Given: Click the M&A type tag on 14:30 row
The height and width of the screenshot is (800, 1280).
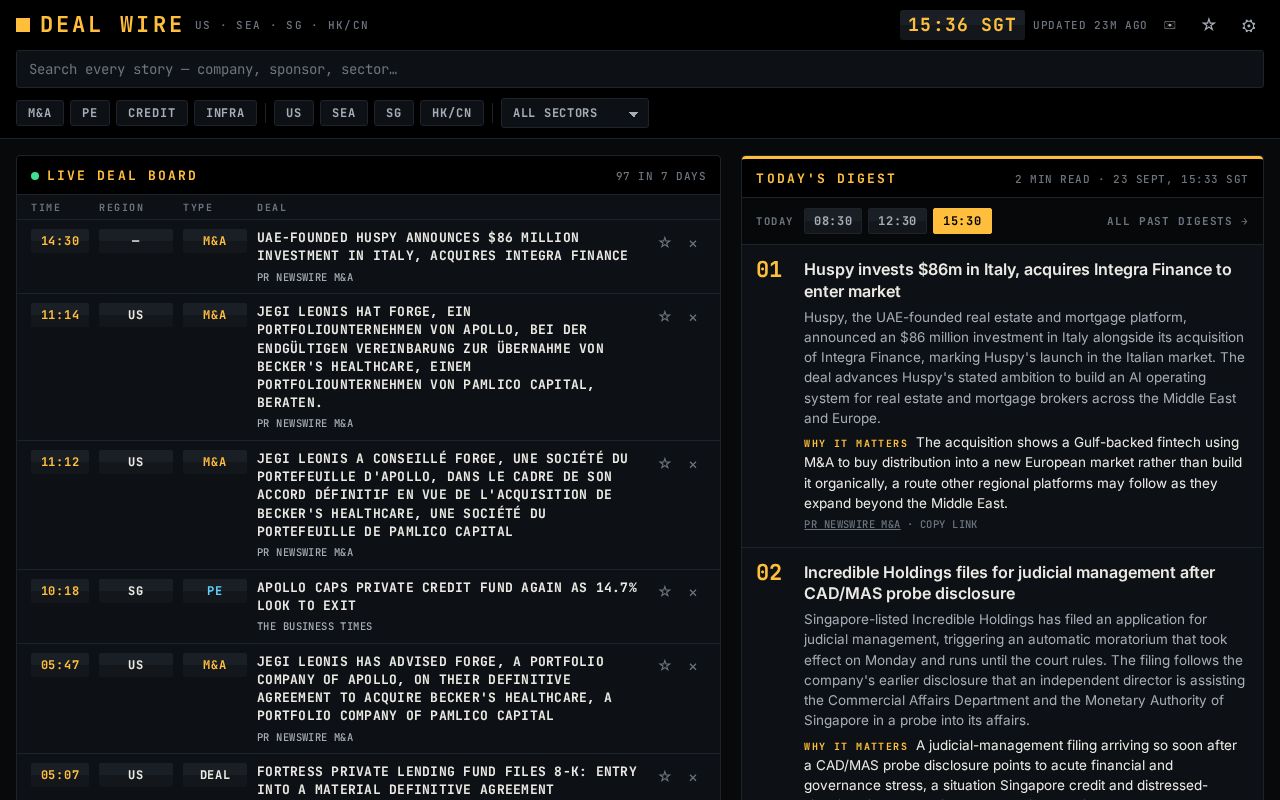Looking at the screenshot, I should [x=215, y=241].
